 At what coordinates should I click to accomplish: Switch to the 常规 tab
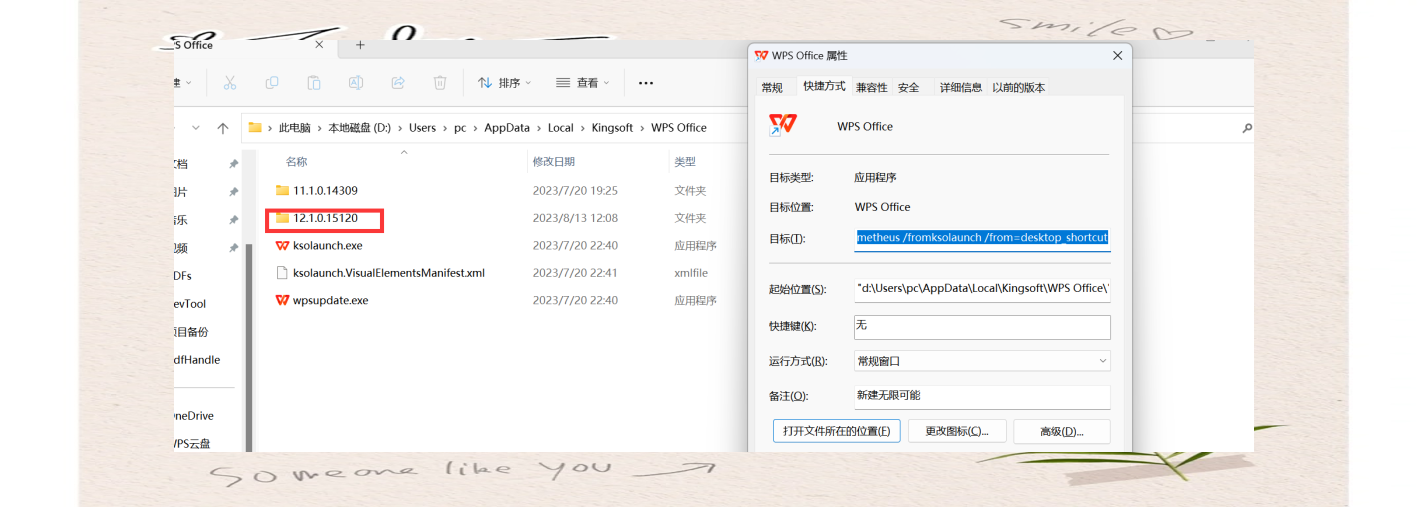point(772,88)
